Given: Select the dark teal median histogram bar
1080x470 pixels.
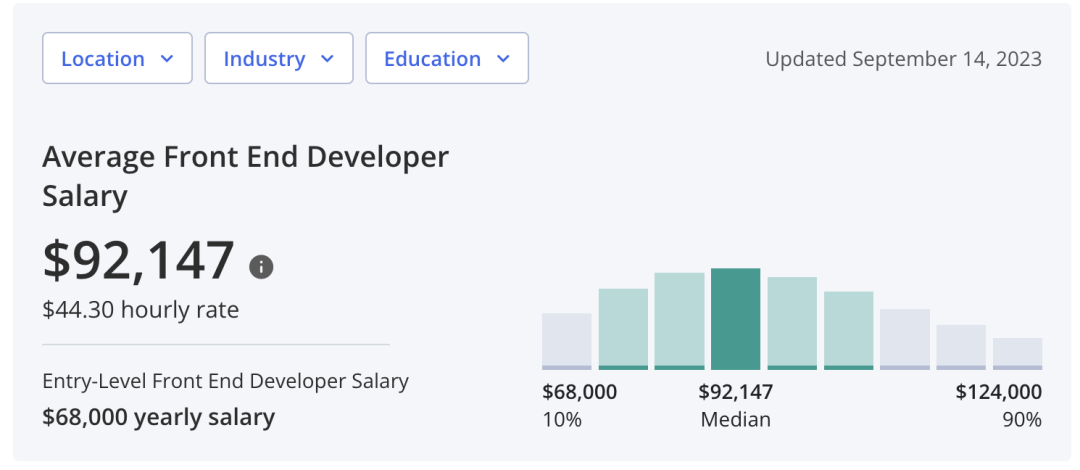Looking at the screenshot, I should click(x=736, y=319).
